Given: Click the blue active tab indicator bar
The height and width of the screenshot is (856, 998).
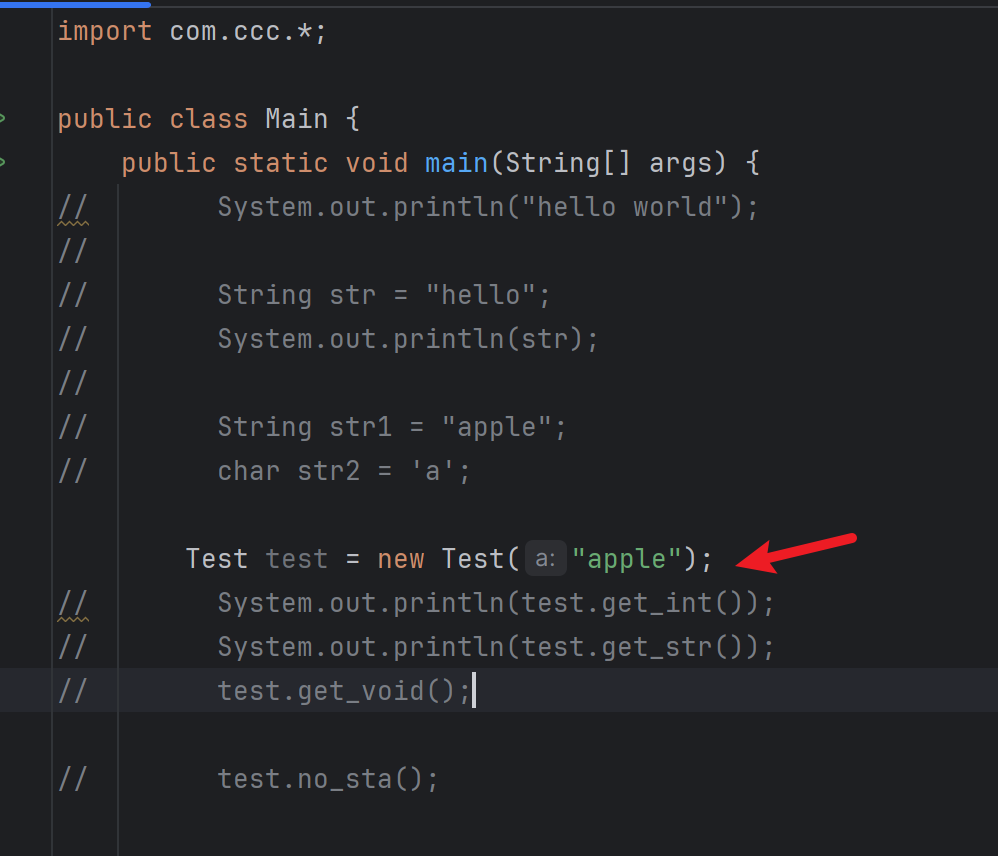Looking at the screenshot, I should [75, 3].
